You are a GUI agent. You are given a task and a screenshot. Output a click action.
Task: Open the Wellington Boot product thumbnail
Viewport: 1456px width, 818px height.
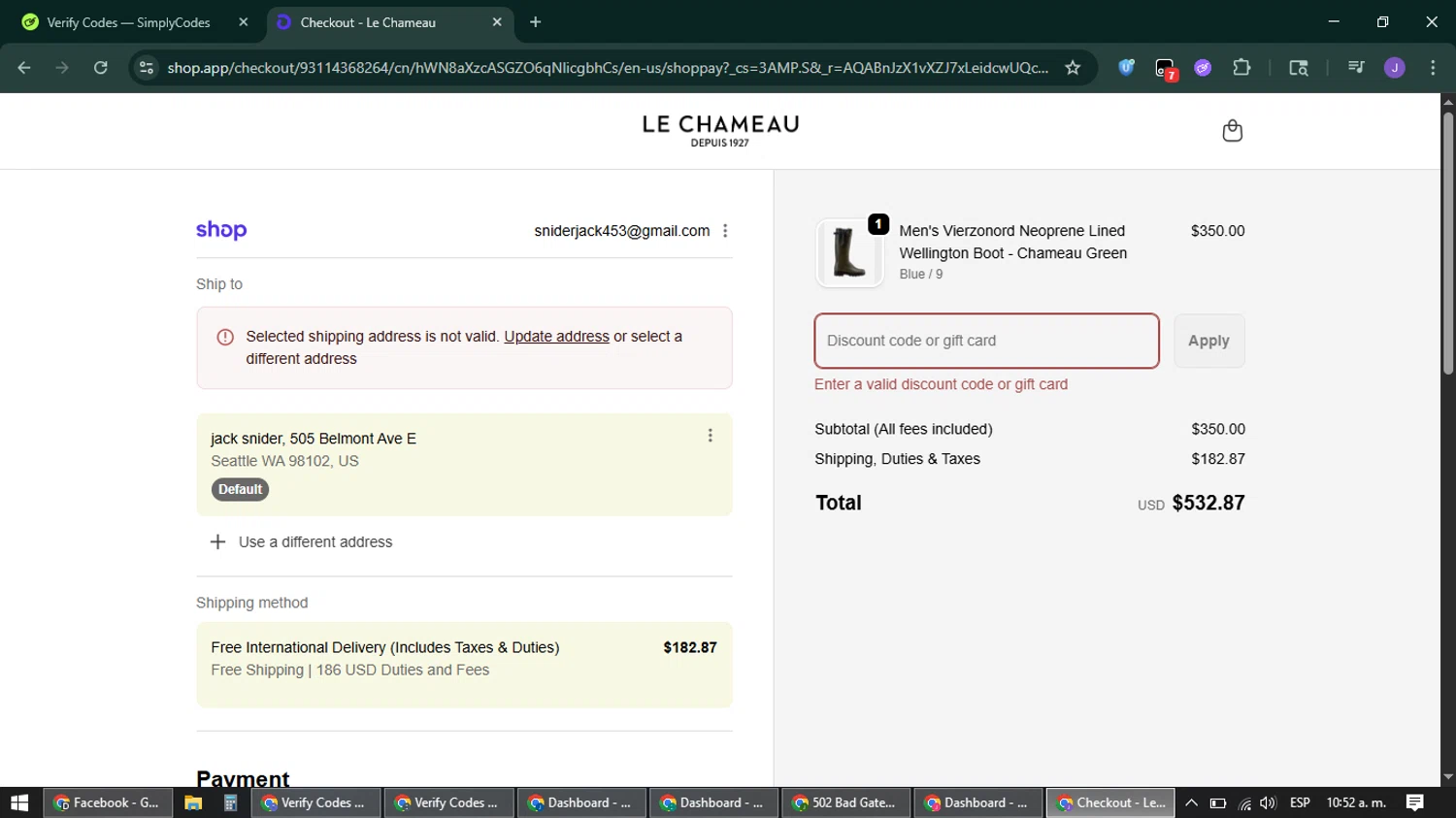849,253
